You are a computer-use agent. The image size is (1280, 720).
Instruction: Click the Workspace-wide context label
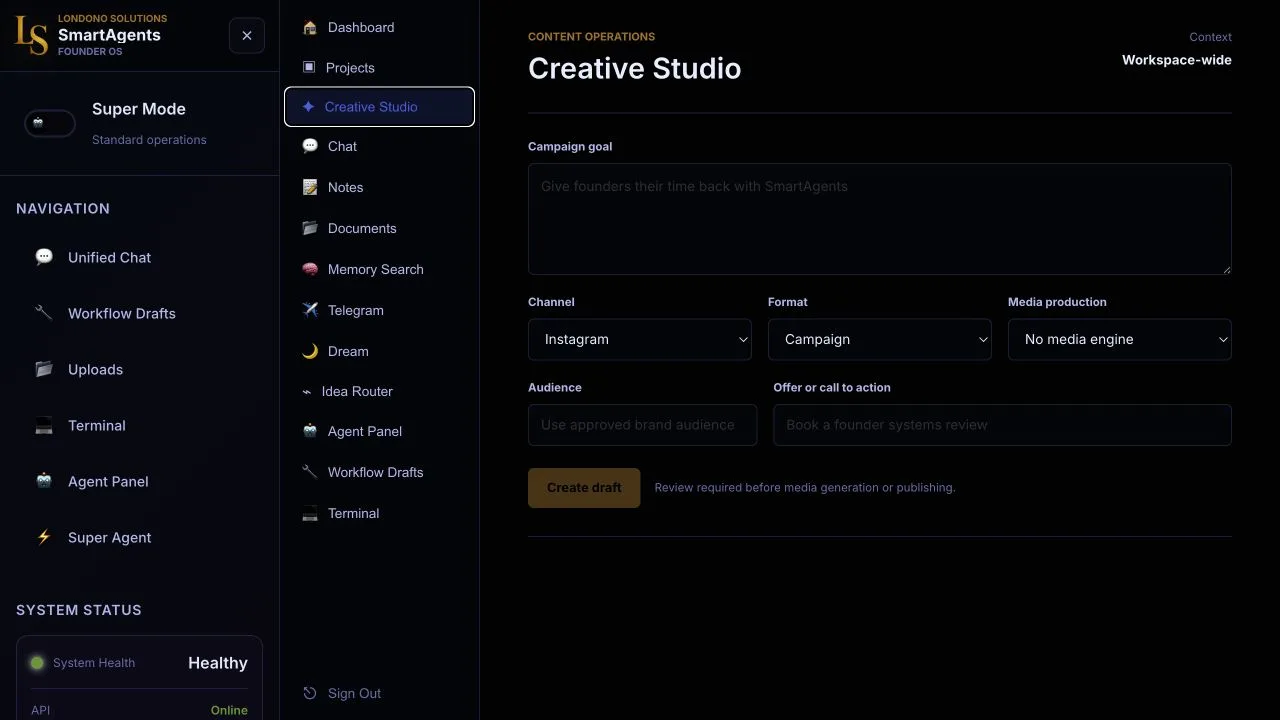(1177, 60)
